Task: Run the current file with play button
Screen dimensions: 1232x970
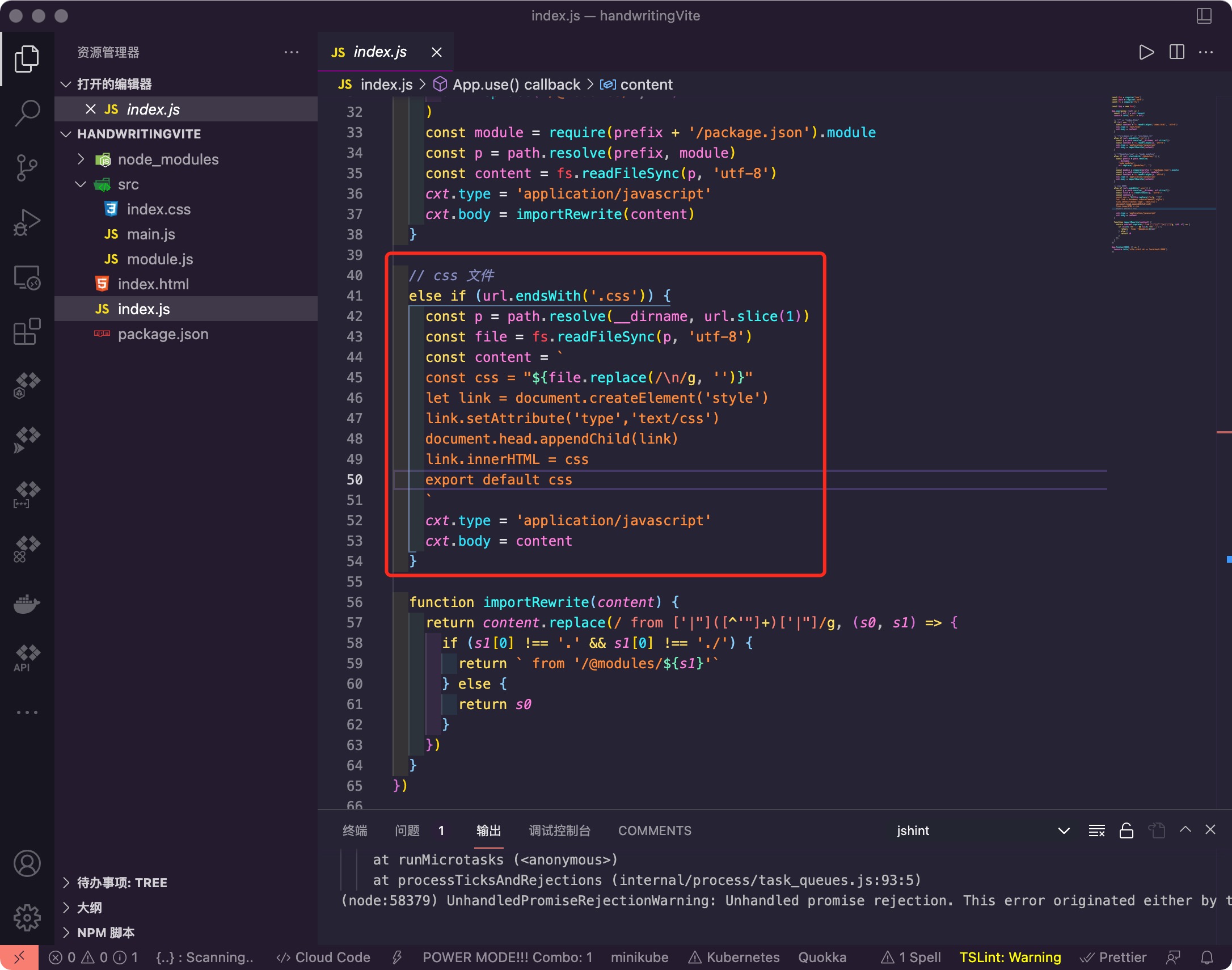Action: (x=1146, y=52)
